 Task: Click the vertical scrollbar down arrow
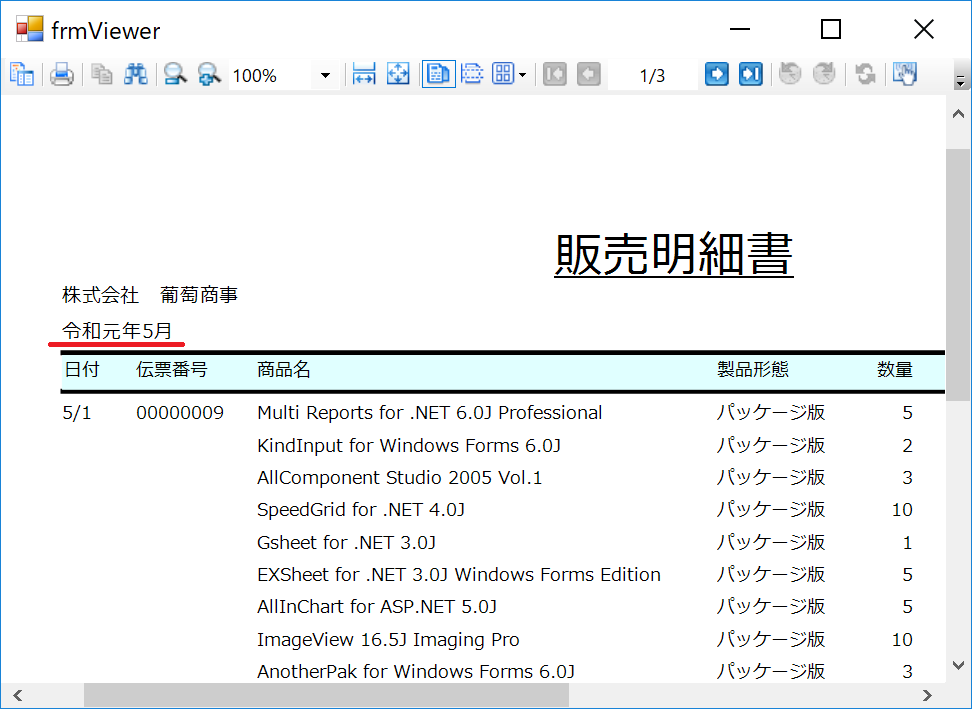pos(958,666)
